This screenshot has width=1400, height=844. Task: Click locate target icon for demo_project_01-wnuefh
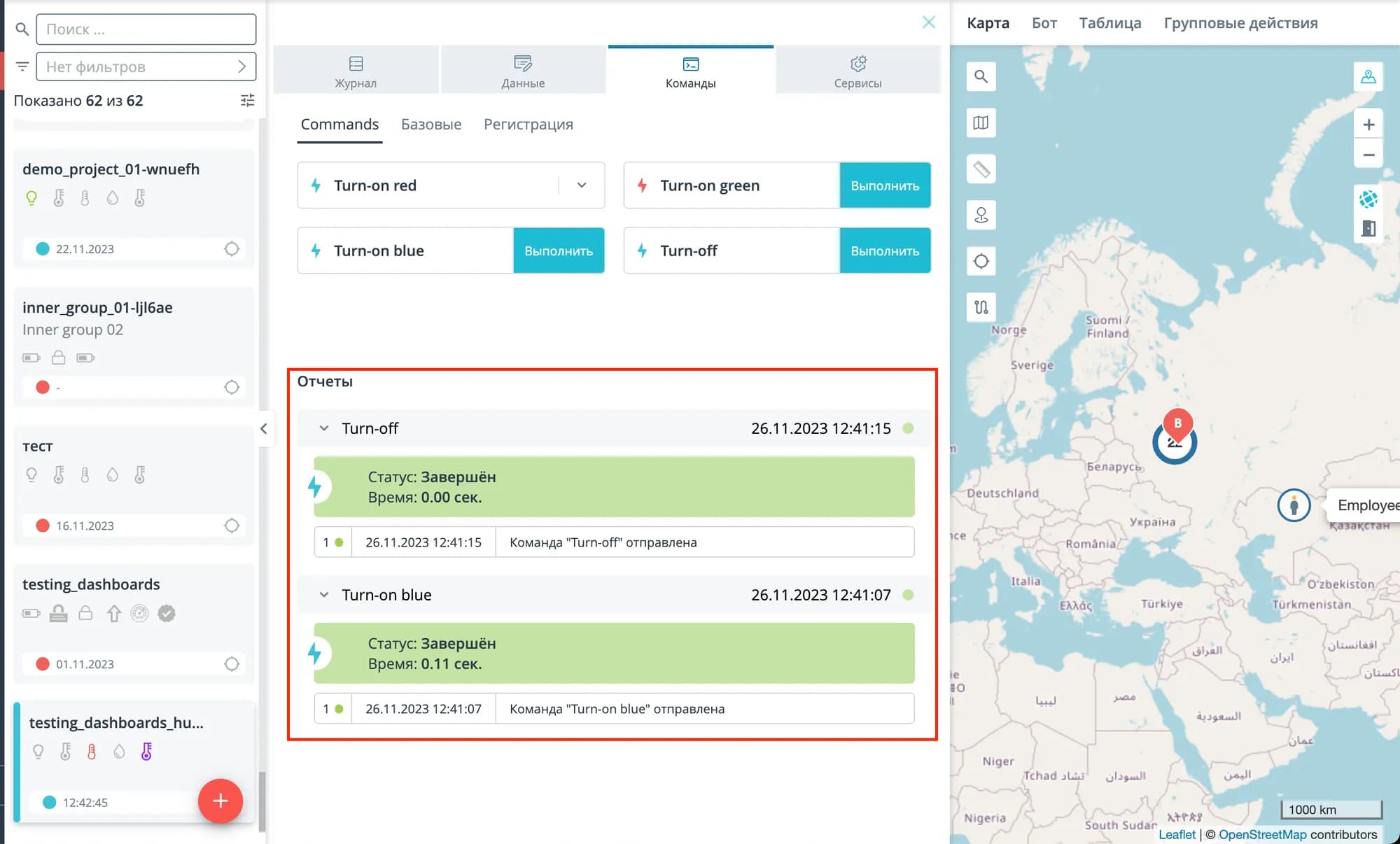point(232,249)
